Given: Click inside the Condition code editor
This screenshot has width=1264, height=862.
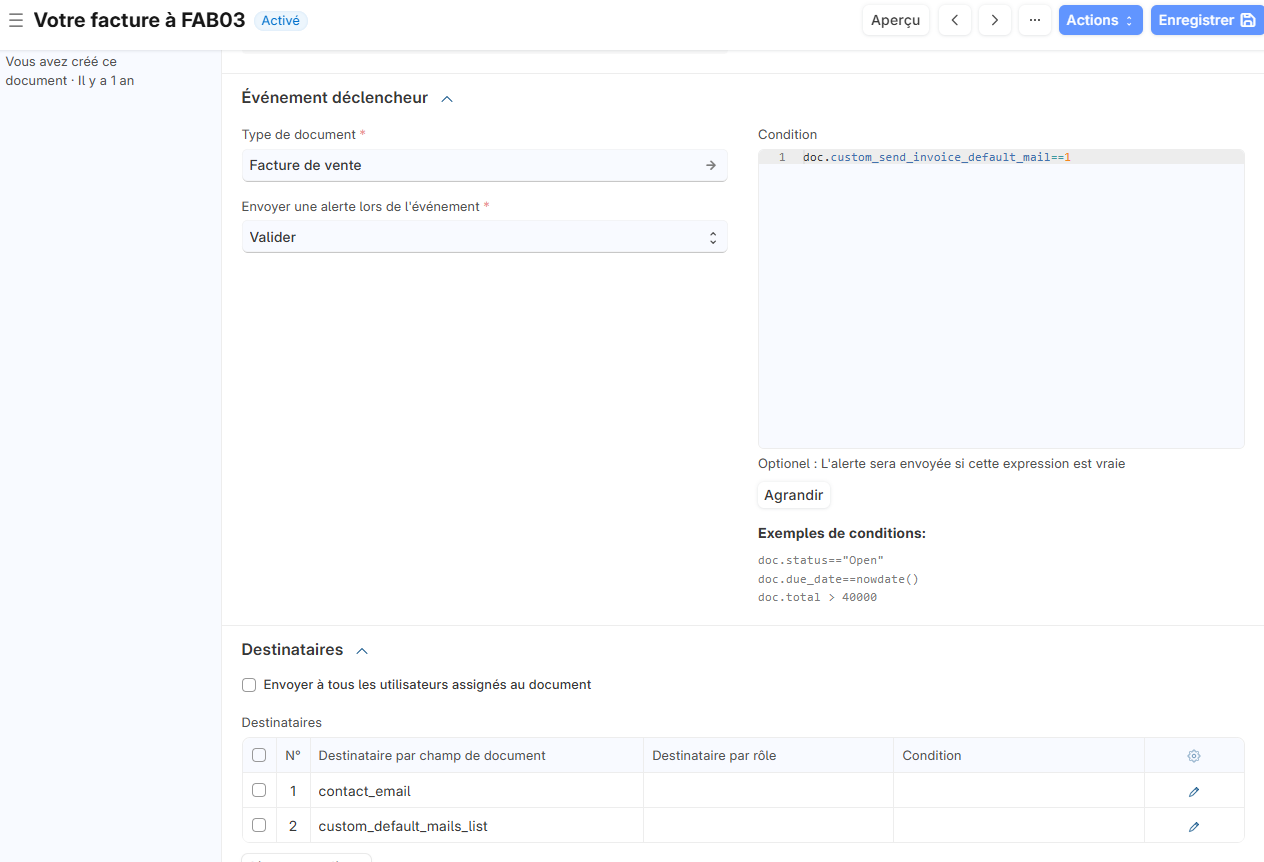Looking at the screenshot, I should (x=1000, y=300).
